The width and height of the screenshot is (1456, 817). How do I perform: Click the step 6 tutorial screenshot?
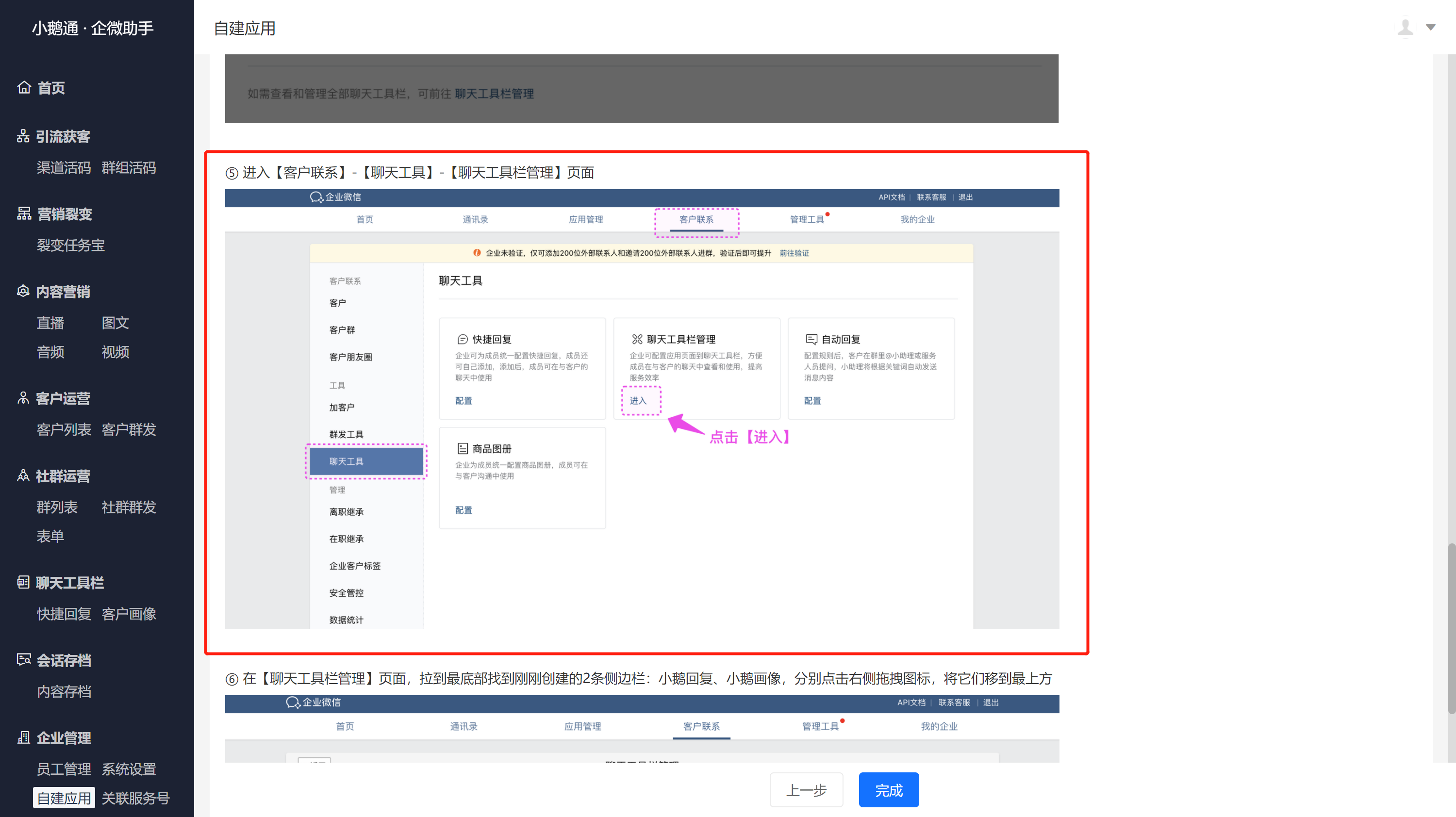(x=642, y=729)
